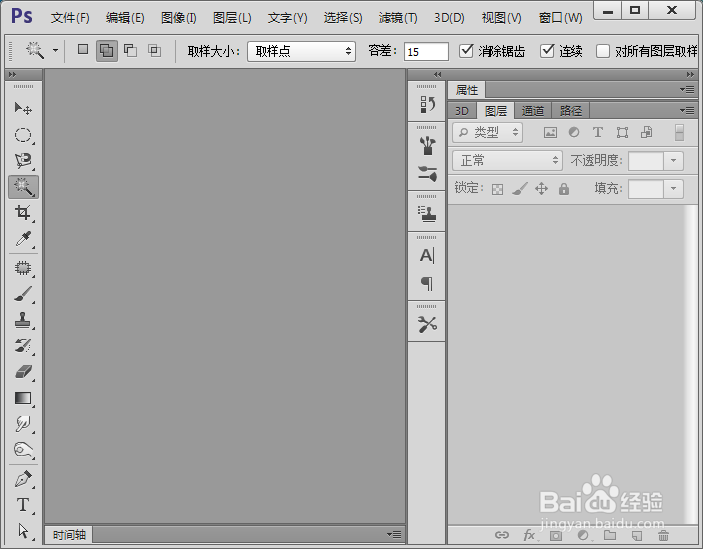Choose Intersect with Selection mode button
Image resolution: width=703 pixels, height=549 pixels.
155,50
